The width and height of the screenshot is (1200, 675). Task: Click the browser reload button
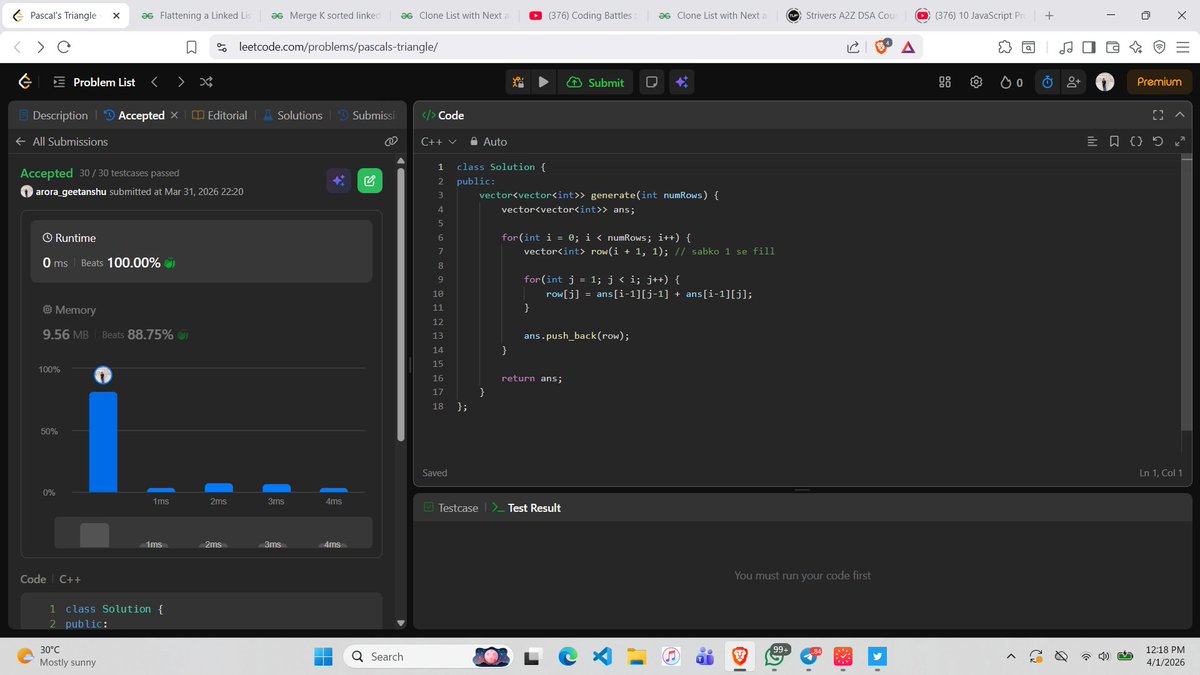click(64, 47)
